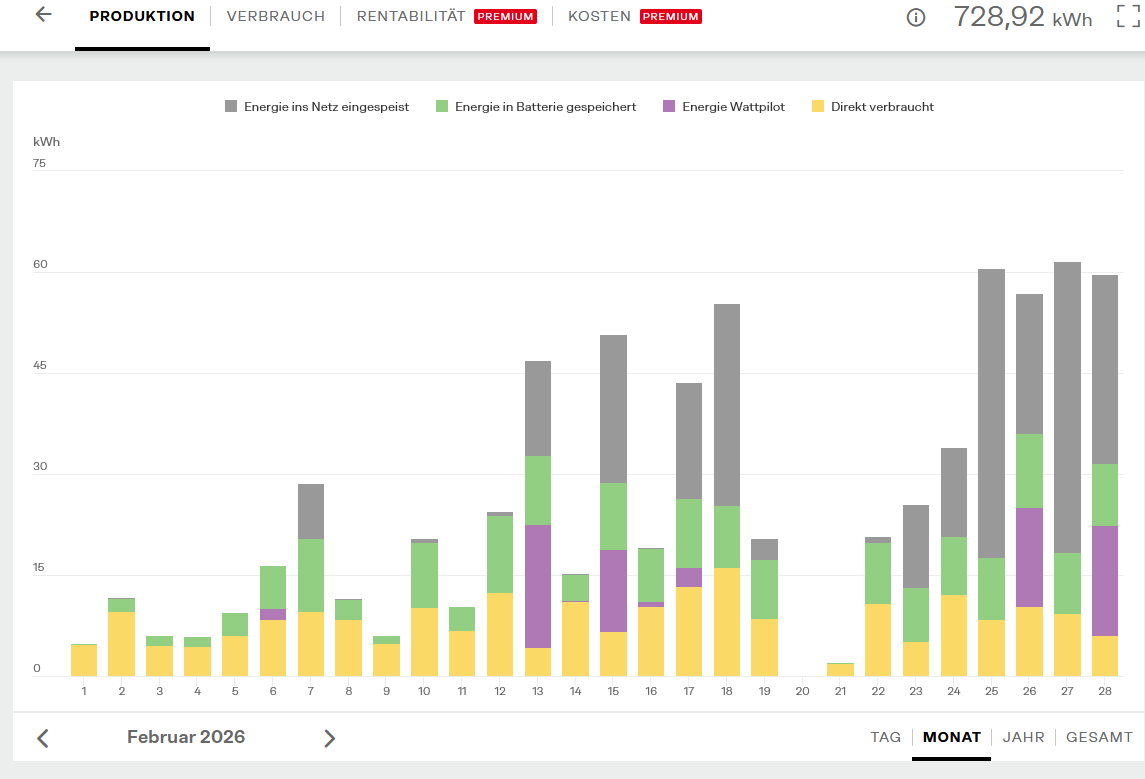Click the PREMIUM badge next to Rentabilität

(505, 16)
